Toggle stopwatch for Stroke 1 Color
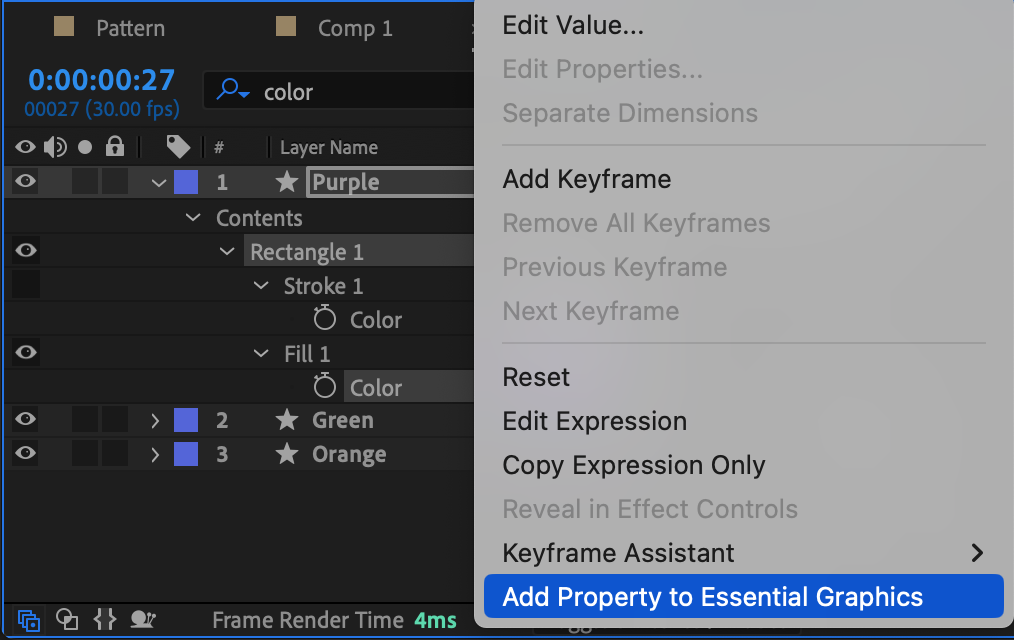 [x=324, y=320]
